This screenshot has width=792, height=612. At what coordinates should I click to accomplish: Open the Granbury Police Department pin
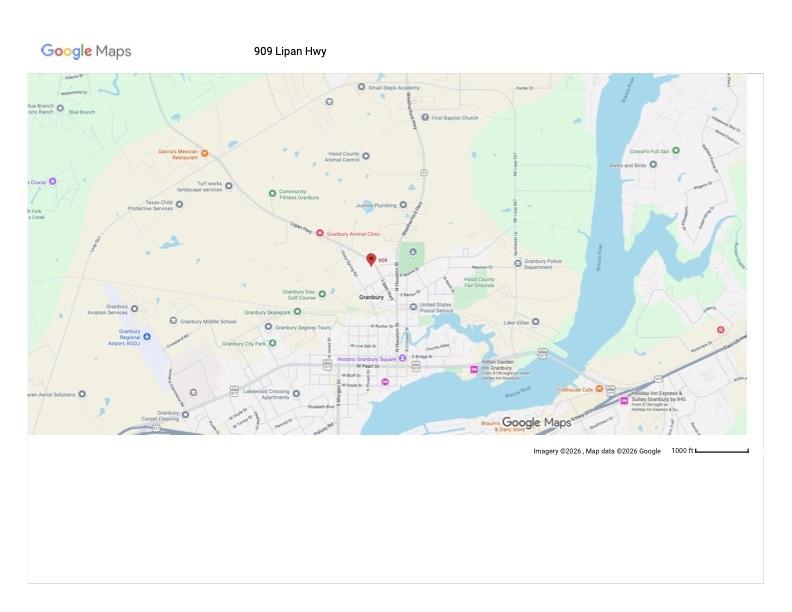pos(518,263)
